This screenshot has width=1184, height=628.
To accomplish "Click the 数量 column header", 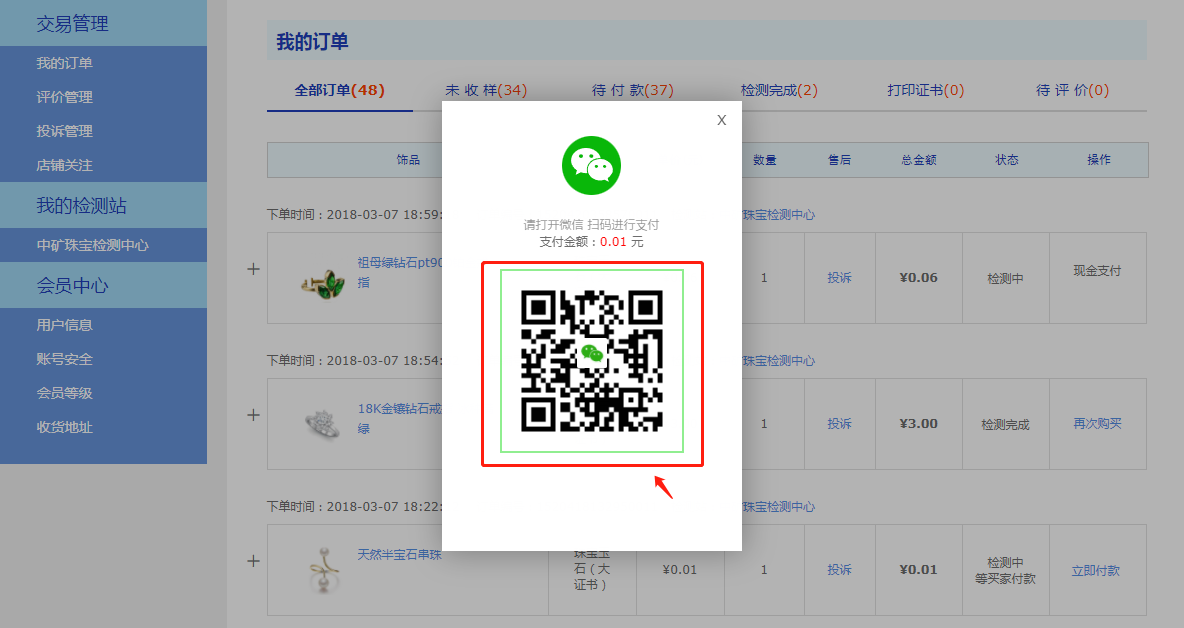I will [x=764, y=160].
